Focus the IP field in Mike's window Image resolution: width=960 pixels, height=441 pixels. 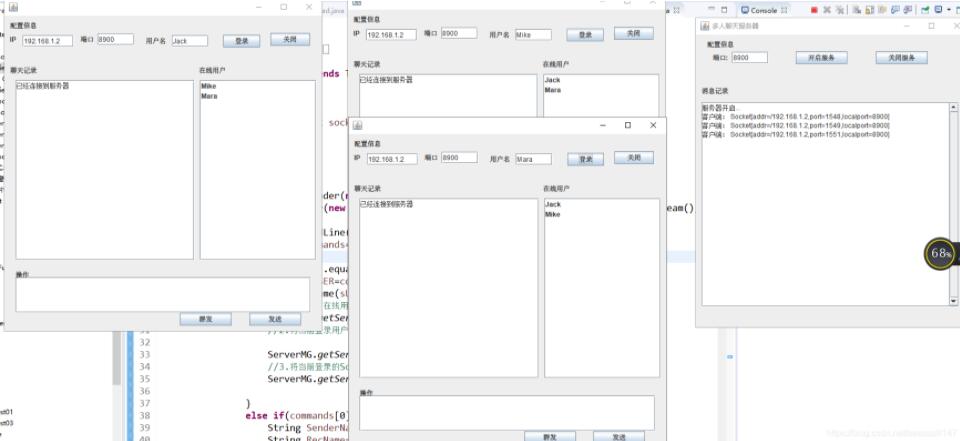pos(391,35)
